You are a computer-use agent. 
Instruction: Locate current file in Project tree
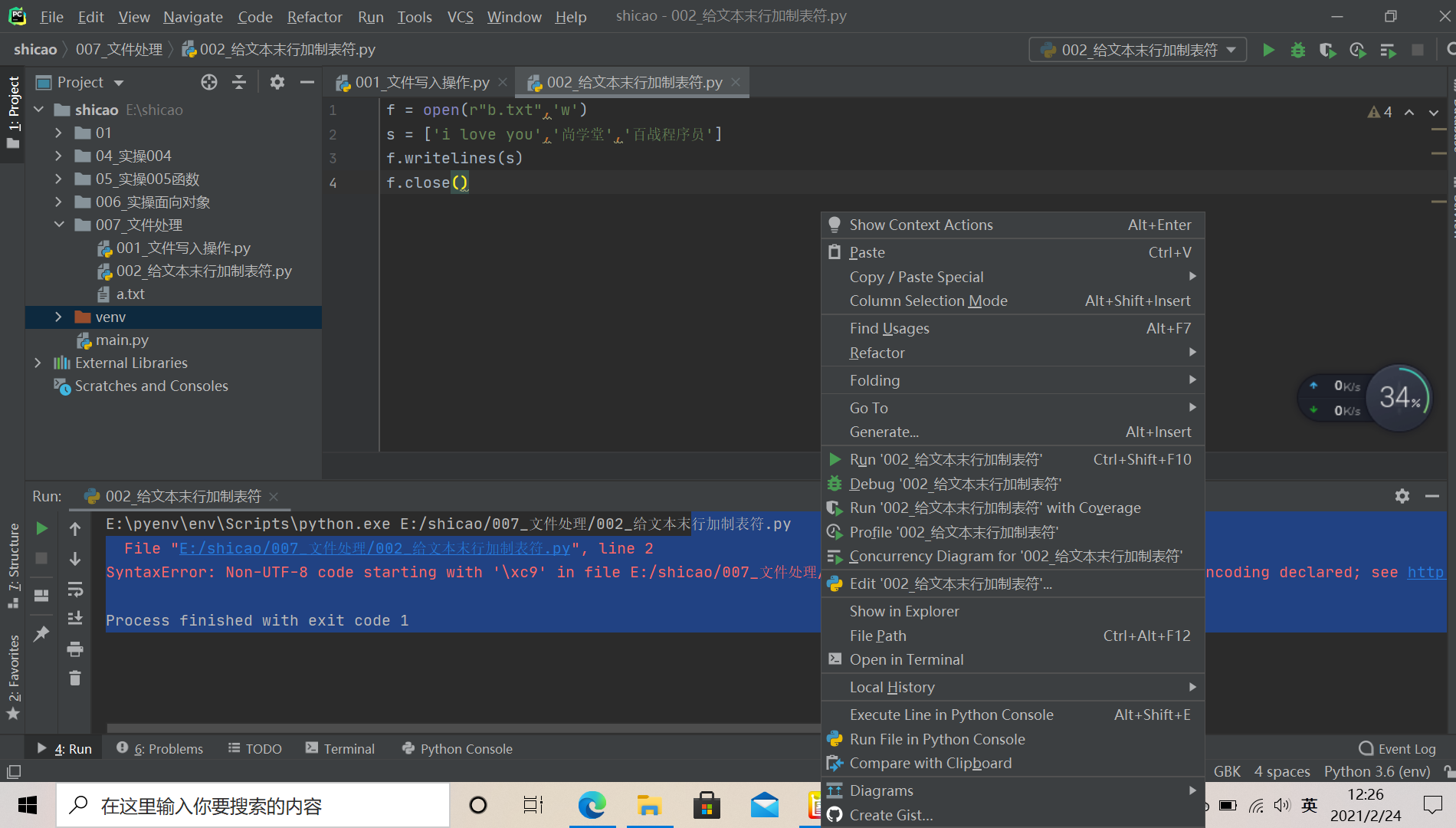[x=209, y=82]
